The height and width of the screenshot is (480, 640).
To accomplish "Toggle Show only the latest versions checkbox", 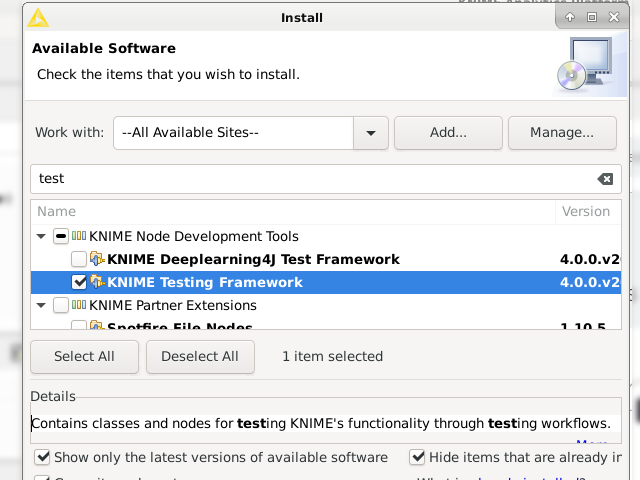I will pos(42,457).
